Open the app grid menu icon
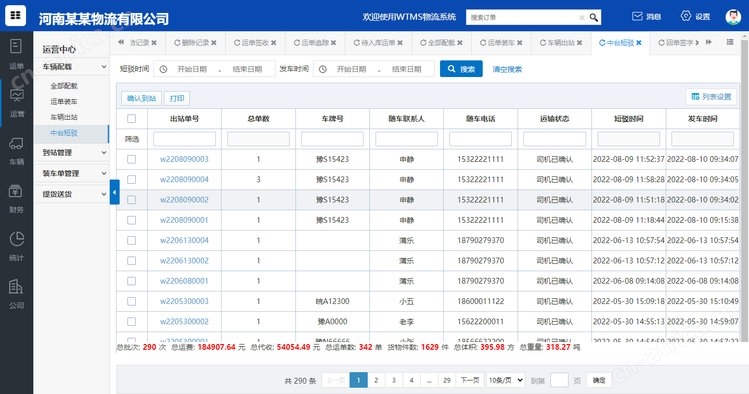The width and height of the screenshot is (749, 394). tap(15, 15)
